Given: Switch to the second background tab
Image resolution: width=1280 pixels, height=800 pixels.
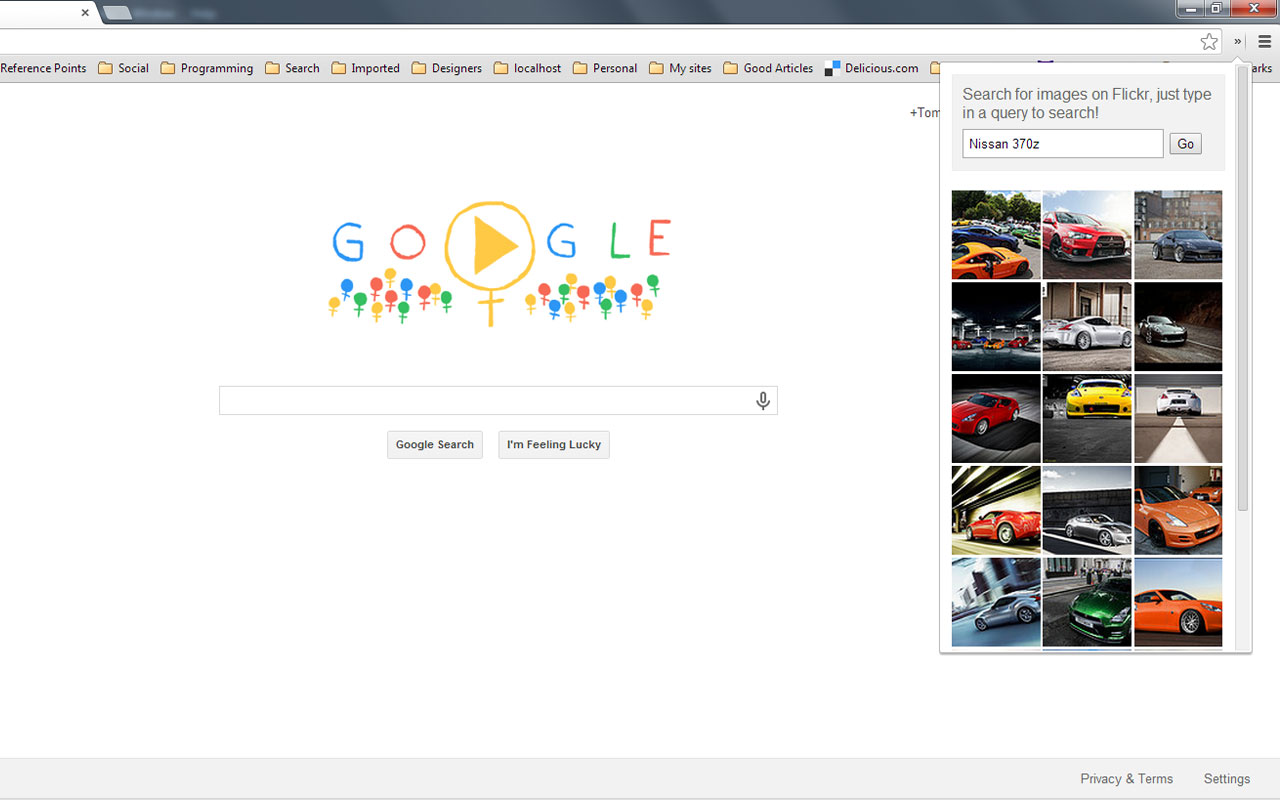Looking at the screenshot, I should (118, 13).
